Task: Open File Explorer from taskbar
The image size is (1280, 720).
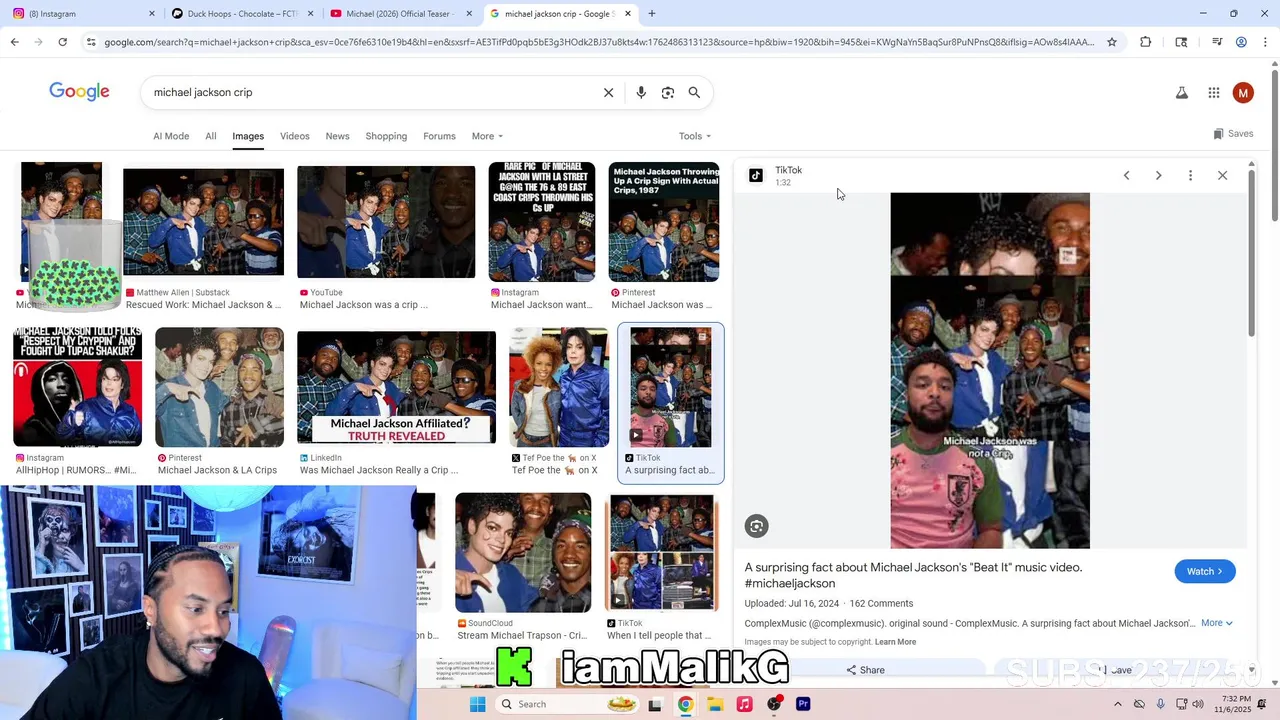Action: 715,704
